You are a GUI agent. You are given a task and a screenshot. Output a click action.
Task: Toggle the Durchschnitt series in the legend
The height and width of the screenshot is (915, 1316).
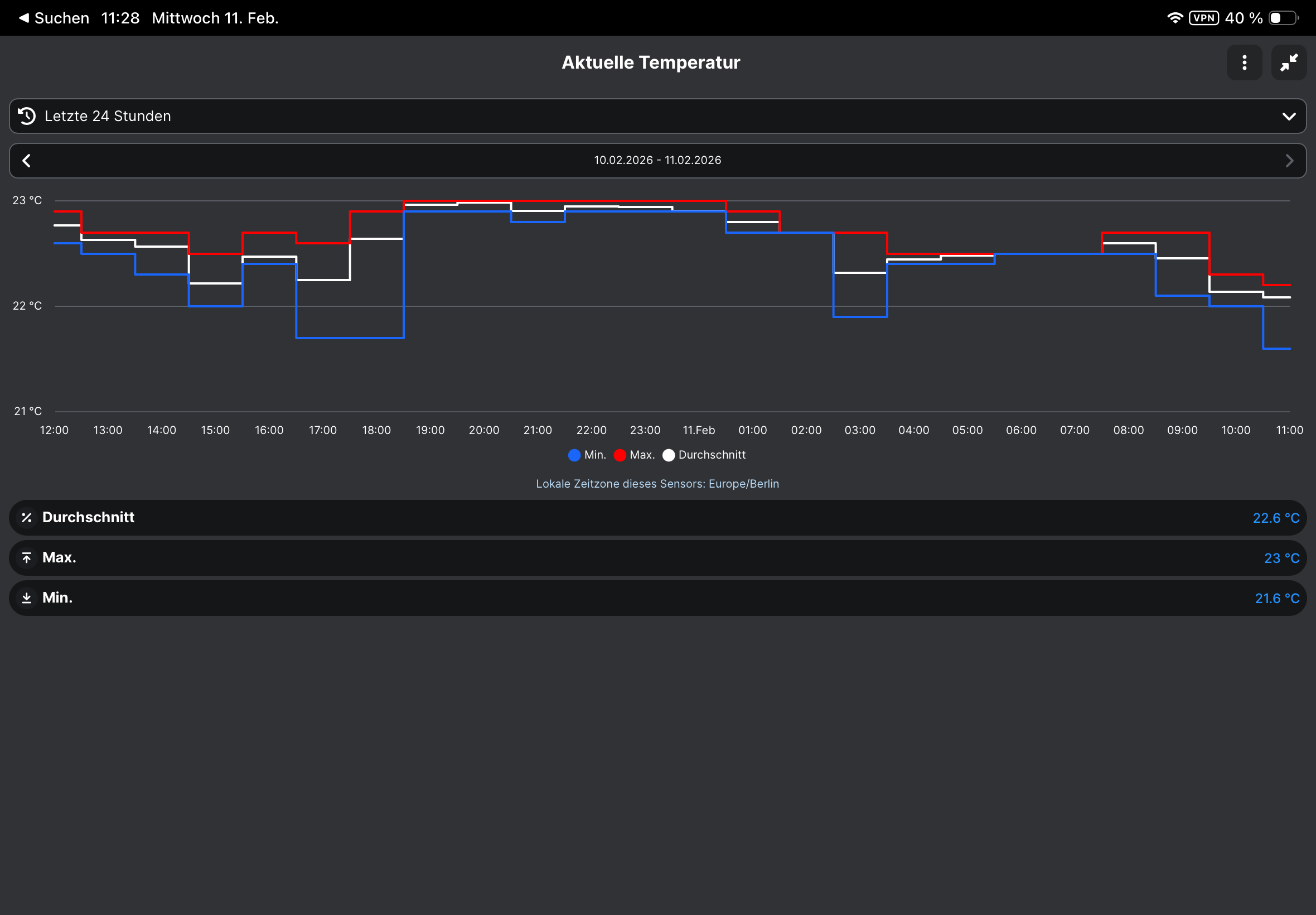tap(712, 455)
